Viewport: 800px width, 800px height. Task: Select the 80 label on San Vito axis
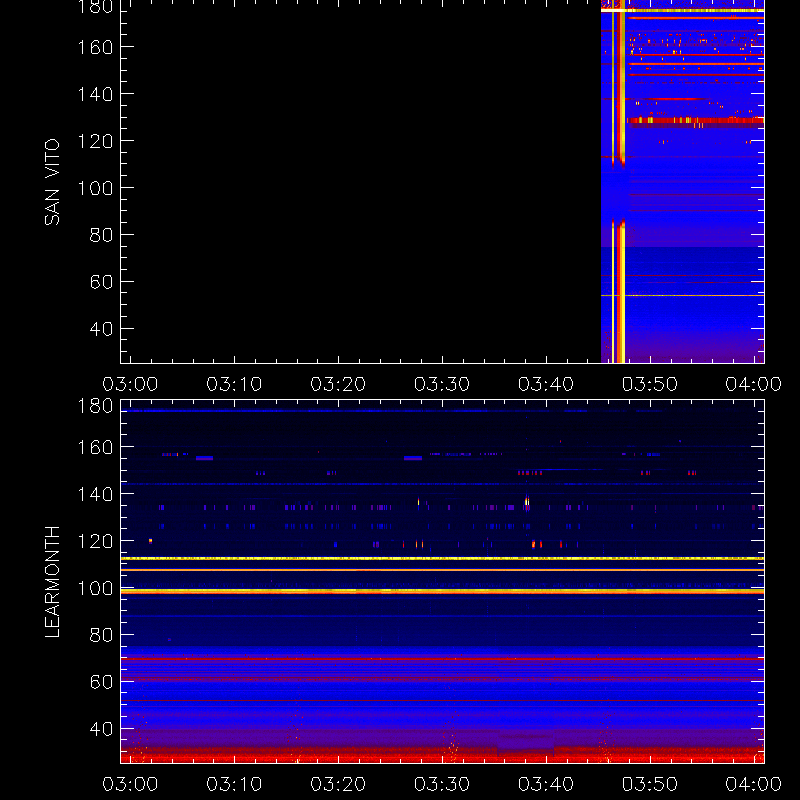(101, 235)
